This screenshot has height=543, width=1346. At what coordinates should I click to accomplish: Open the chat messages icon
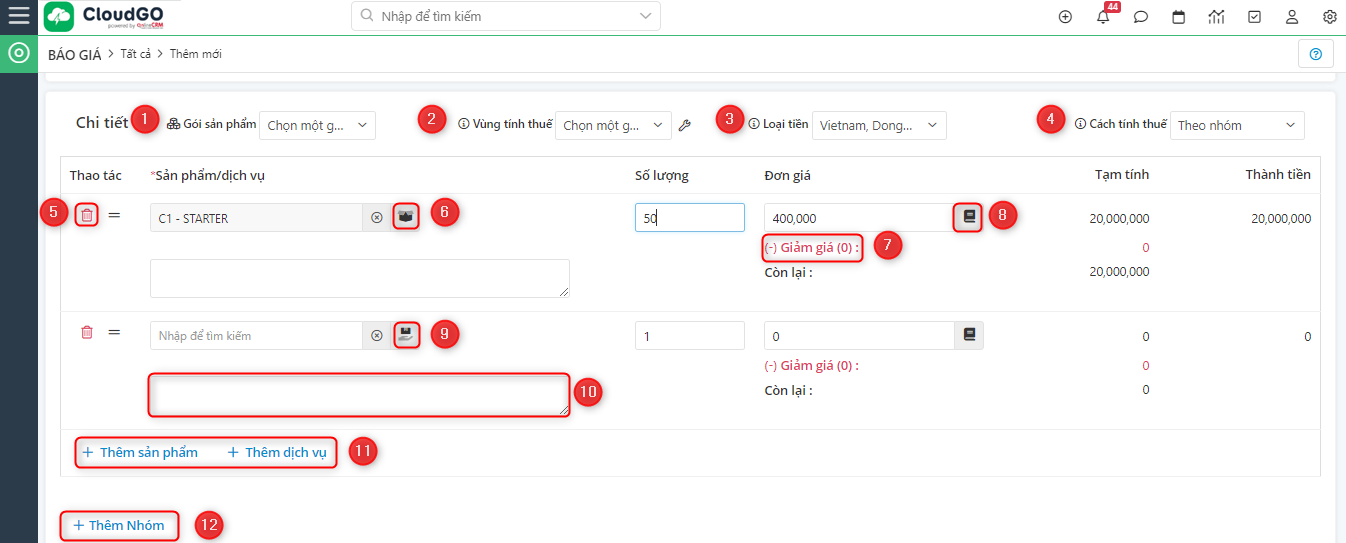coord(1141,17)
